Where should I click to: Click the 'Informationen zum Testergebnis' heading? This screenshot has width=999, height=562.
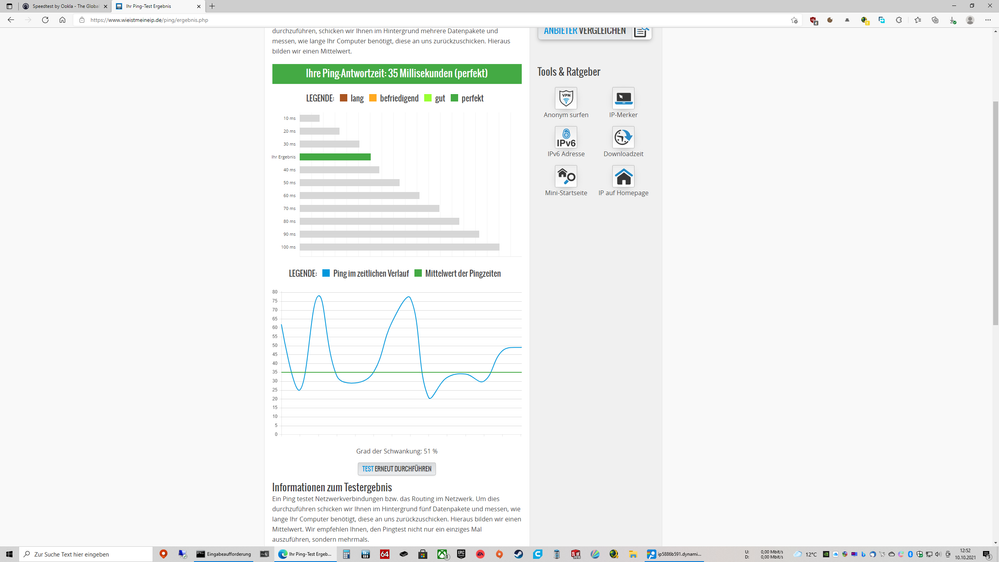point(332,487)
